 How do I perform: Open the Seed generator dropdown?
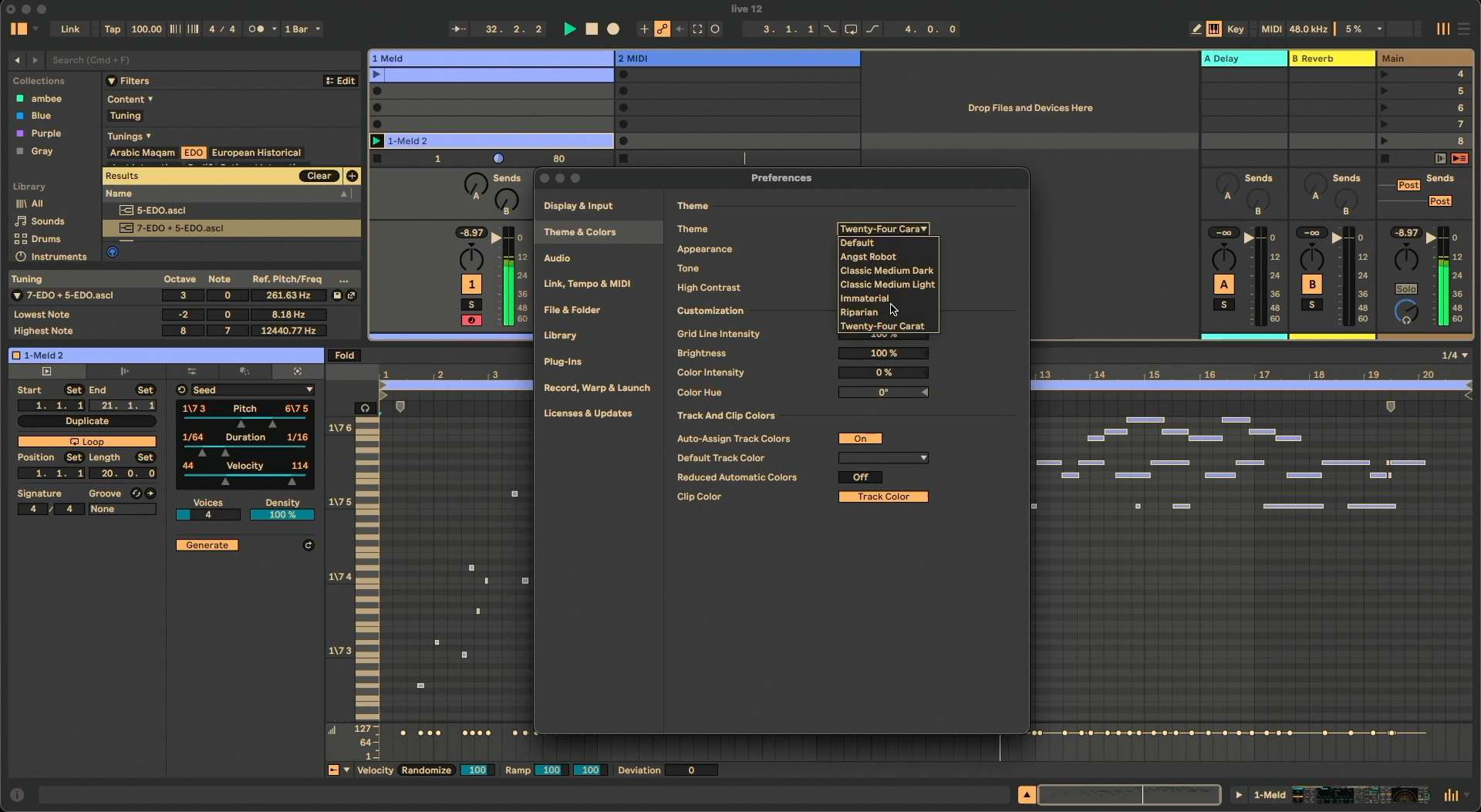pos(252,390)
